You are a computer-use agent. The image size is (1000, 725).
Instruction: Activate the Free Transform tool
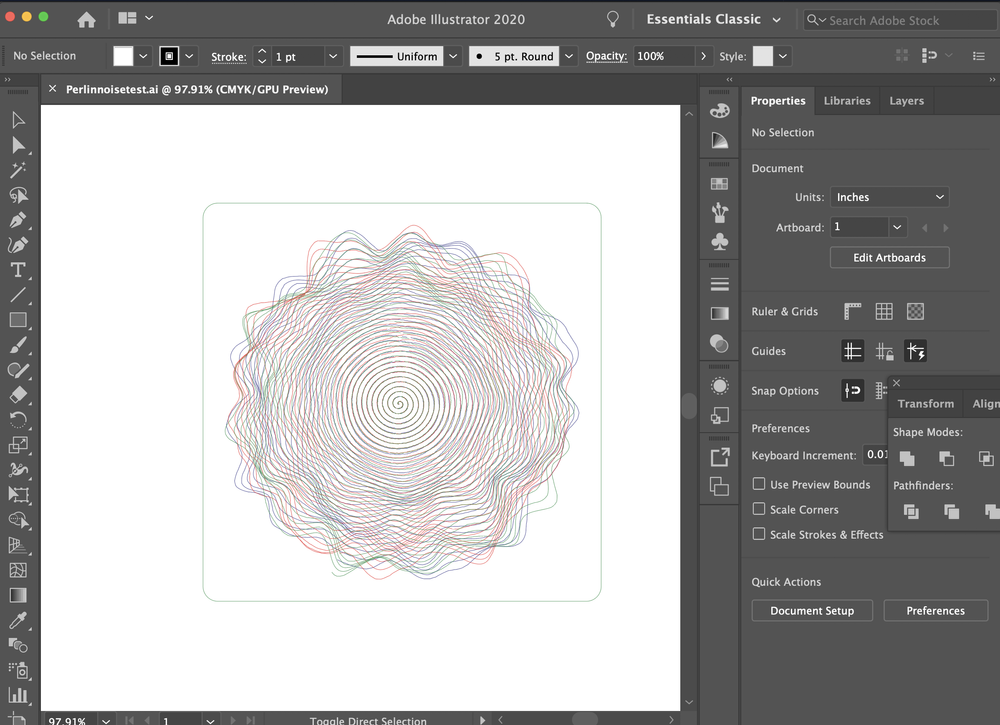[x=18, y=495]
